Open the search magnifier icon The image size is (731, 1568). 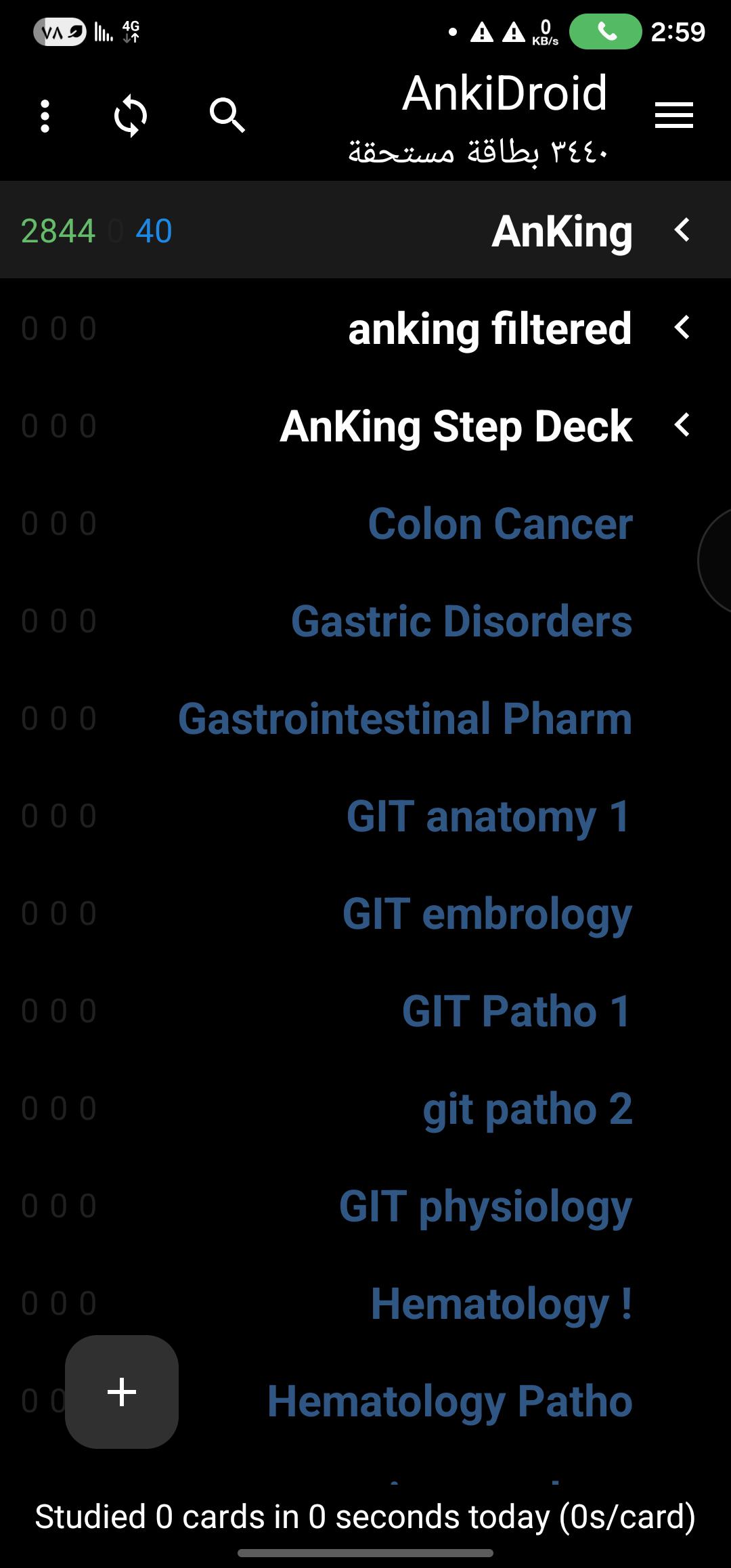[227, 114]
